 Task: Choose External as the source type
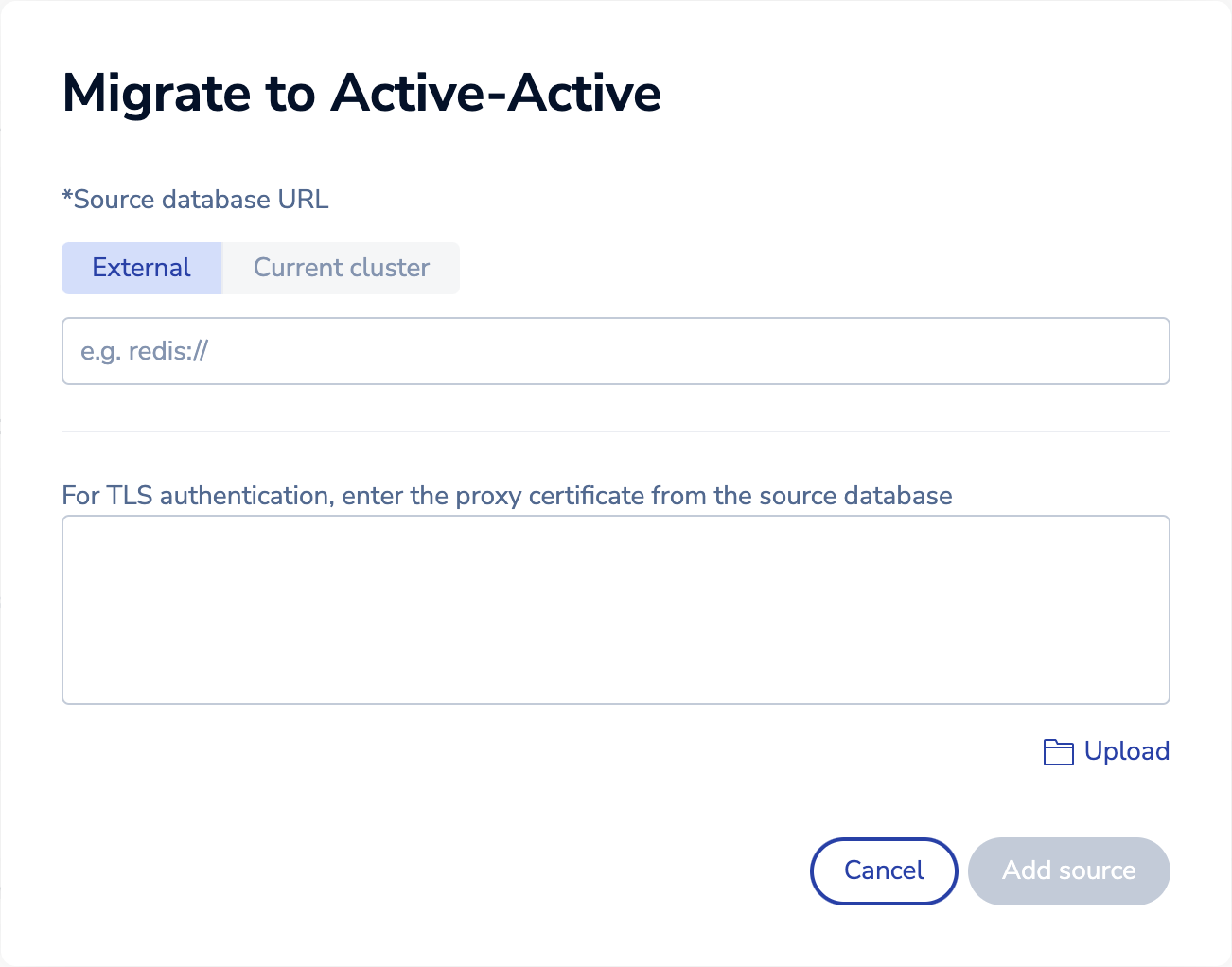click(142, 268)
